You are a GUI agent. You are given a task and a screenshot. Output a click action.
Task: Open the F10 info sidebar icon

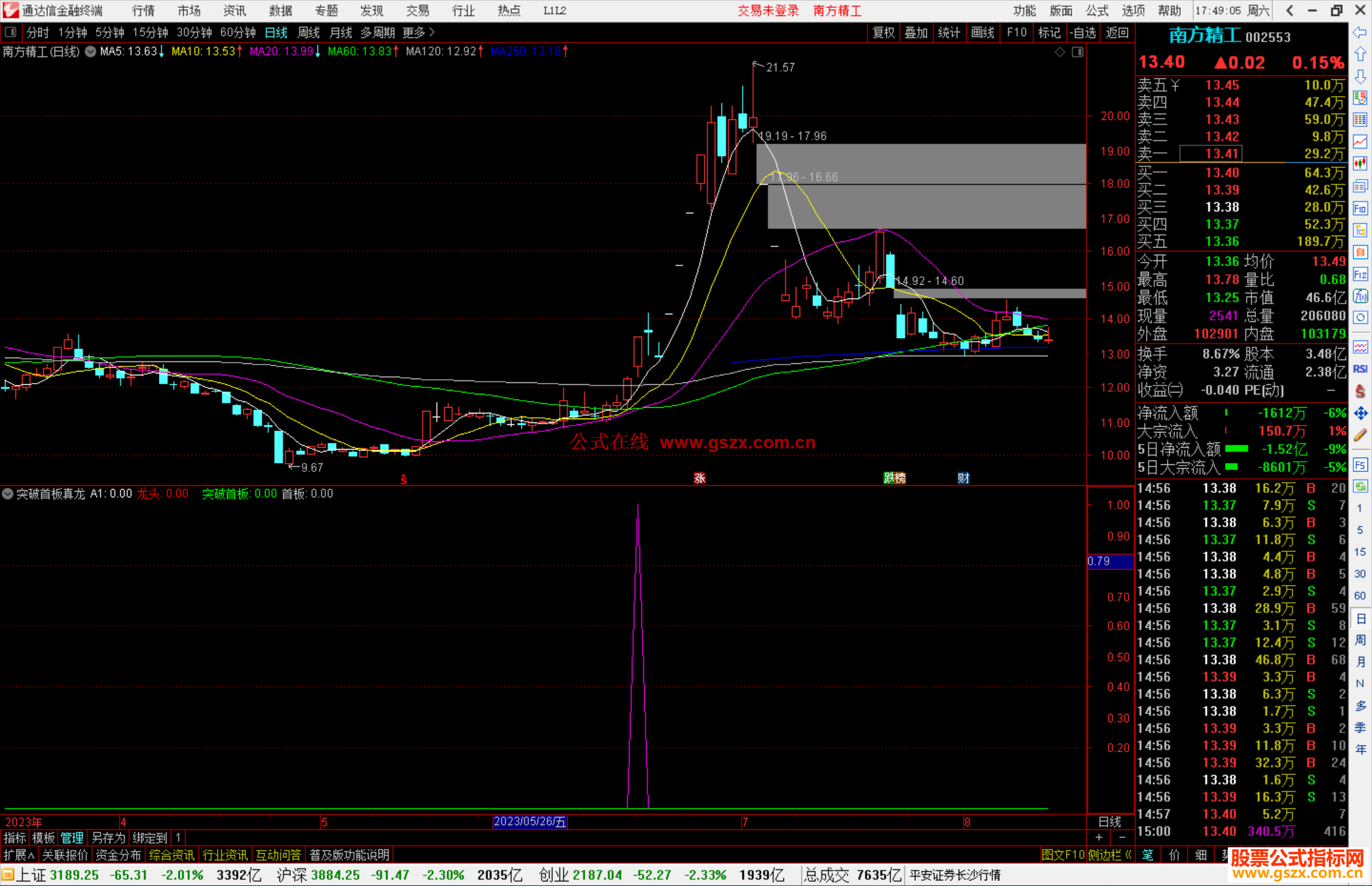1360,208
